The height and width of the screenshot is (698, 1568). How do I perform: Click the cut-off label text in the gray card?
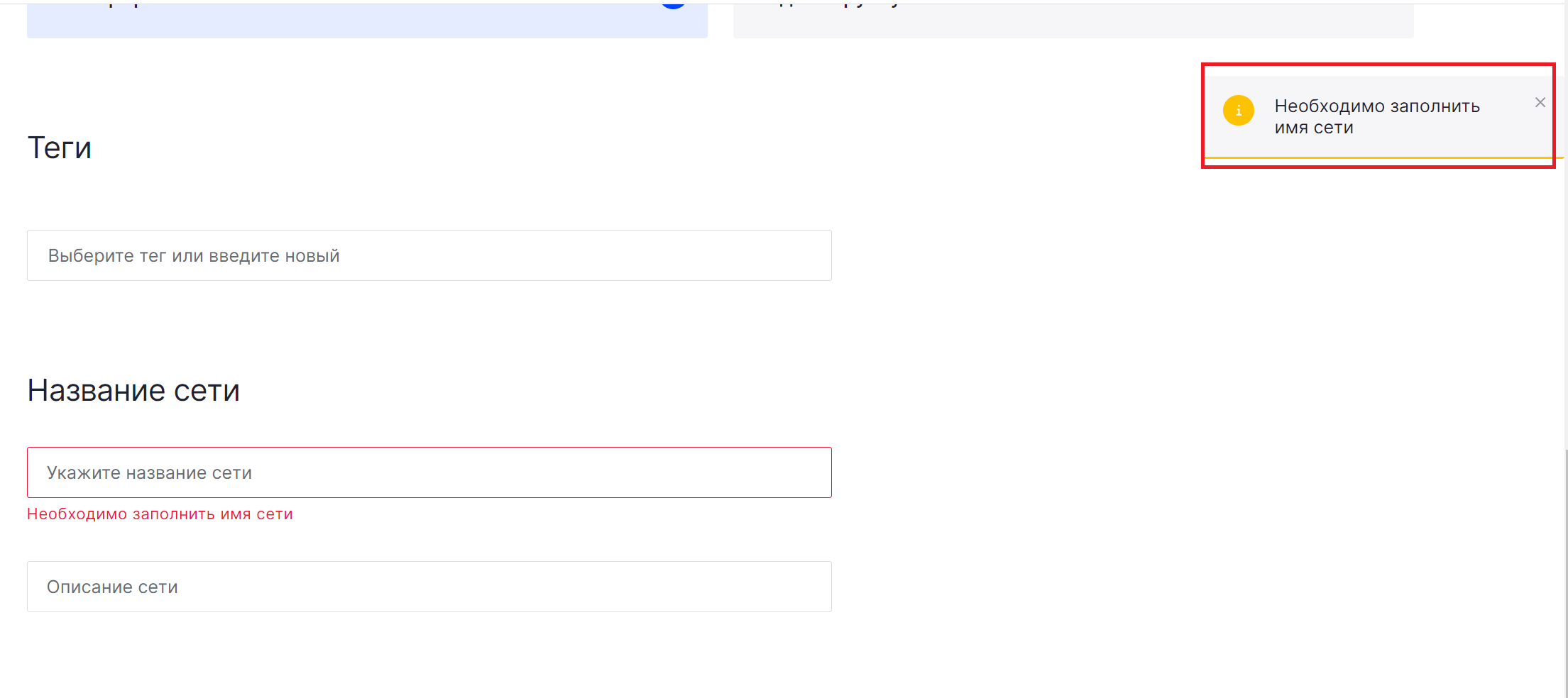(x=838, y=4)
